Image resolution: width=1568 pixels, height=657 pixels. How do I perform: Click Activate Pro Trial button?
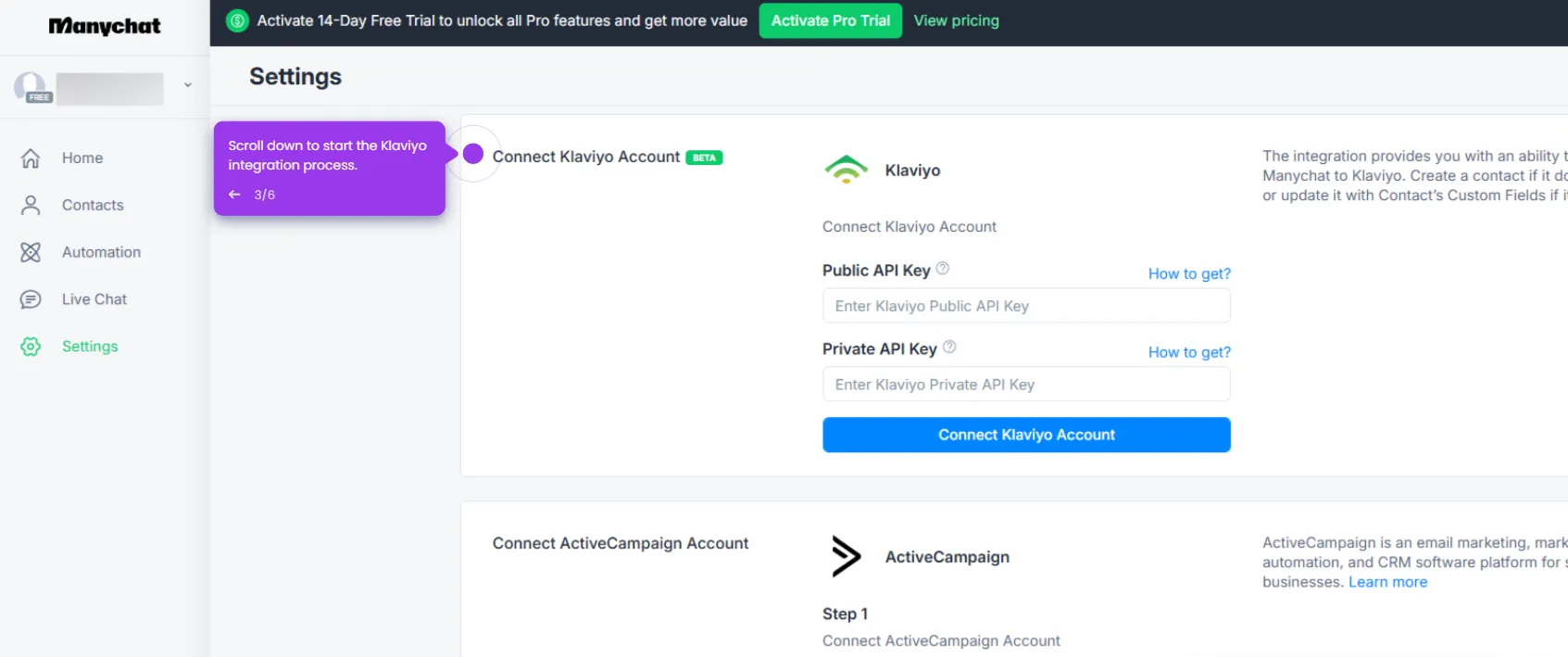(x=831, y=20)
